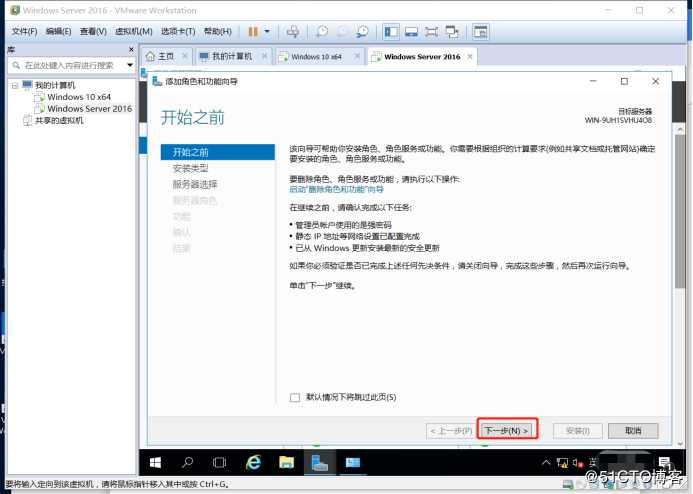Open File Explorer from guest taskbar
The width and height of the screenshot is (693, 494).
tap(286, 463)
